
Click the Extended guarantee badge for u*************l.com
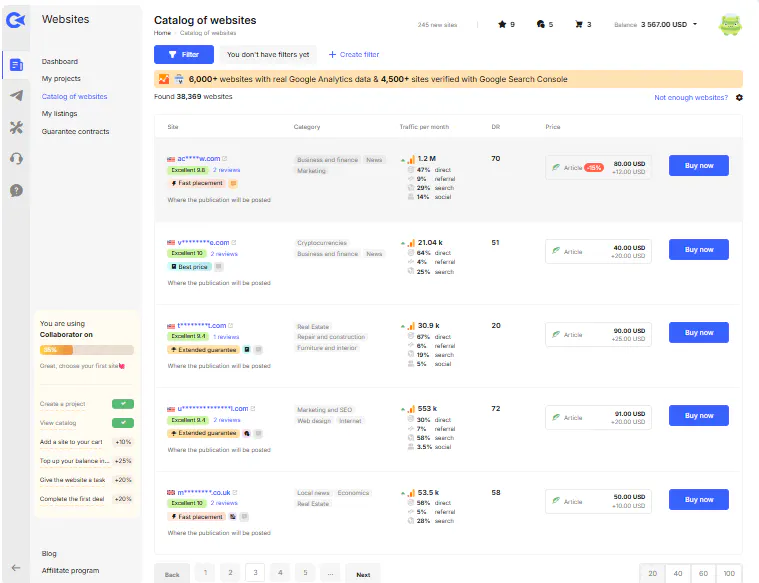click(x=203, y=433)
